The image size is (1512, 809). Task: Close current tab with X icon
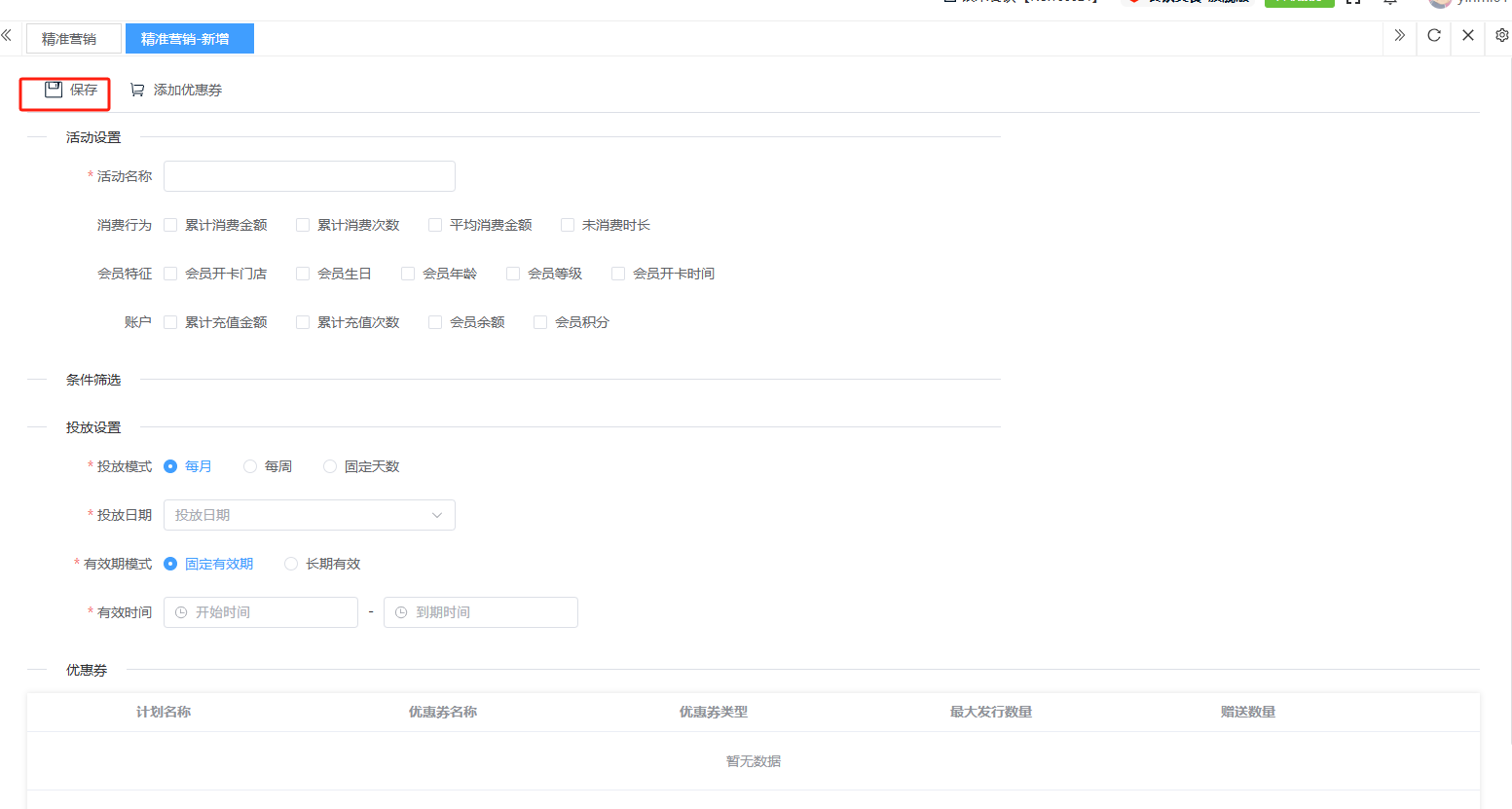point(1467,36)
